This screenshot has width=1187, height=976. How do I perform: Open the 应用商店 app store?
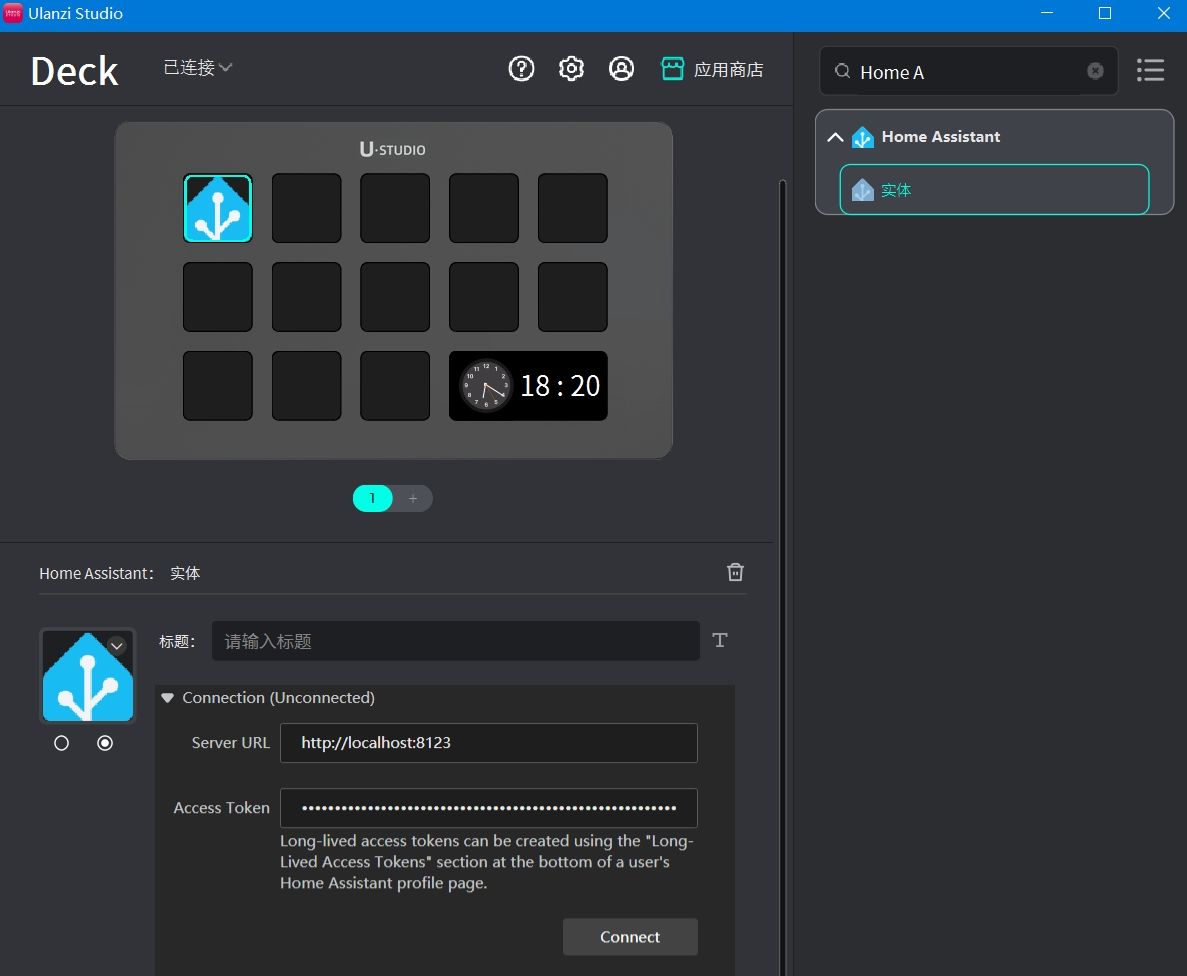click(712, 69)
